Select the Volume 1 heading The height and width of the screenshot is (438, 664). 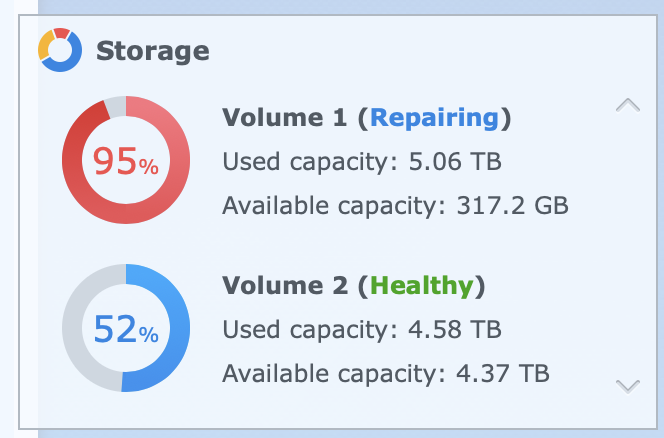pos(284,119)
